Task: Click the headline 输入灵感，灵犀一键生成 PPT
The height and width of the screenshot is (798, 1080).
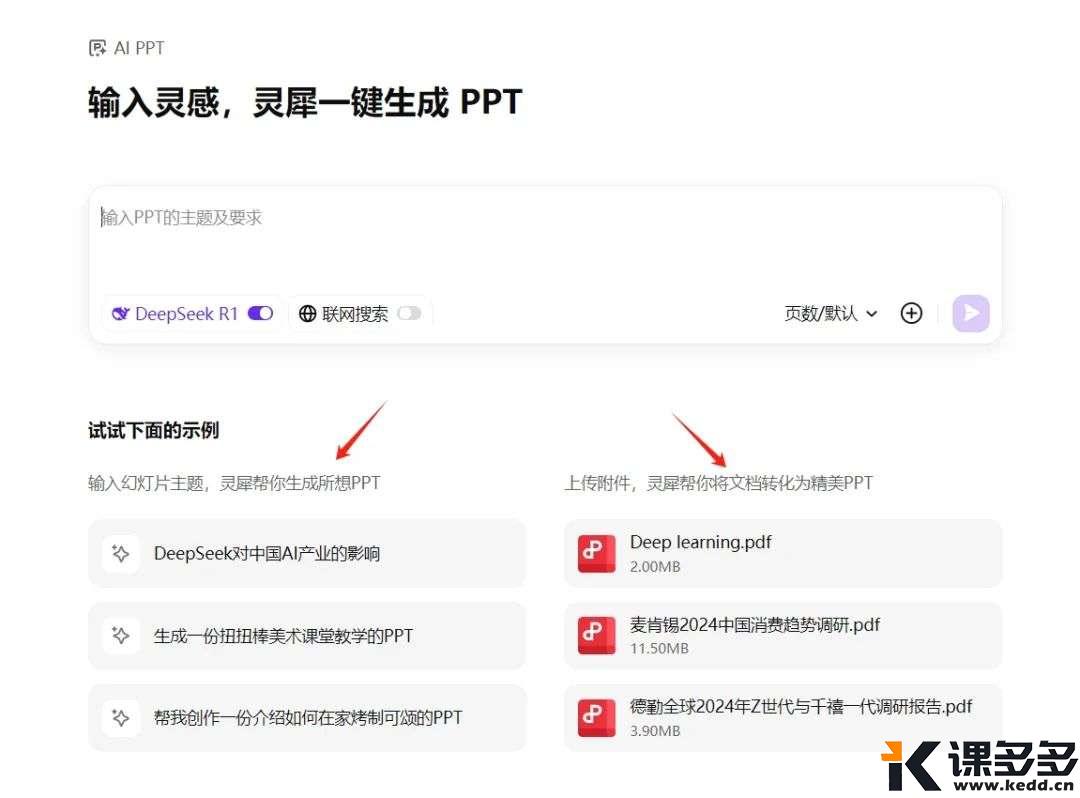Action: pos(305,103)
